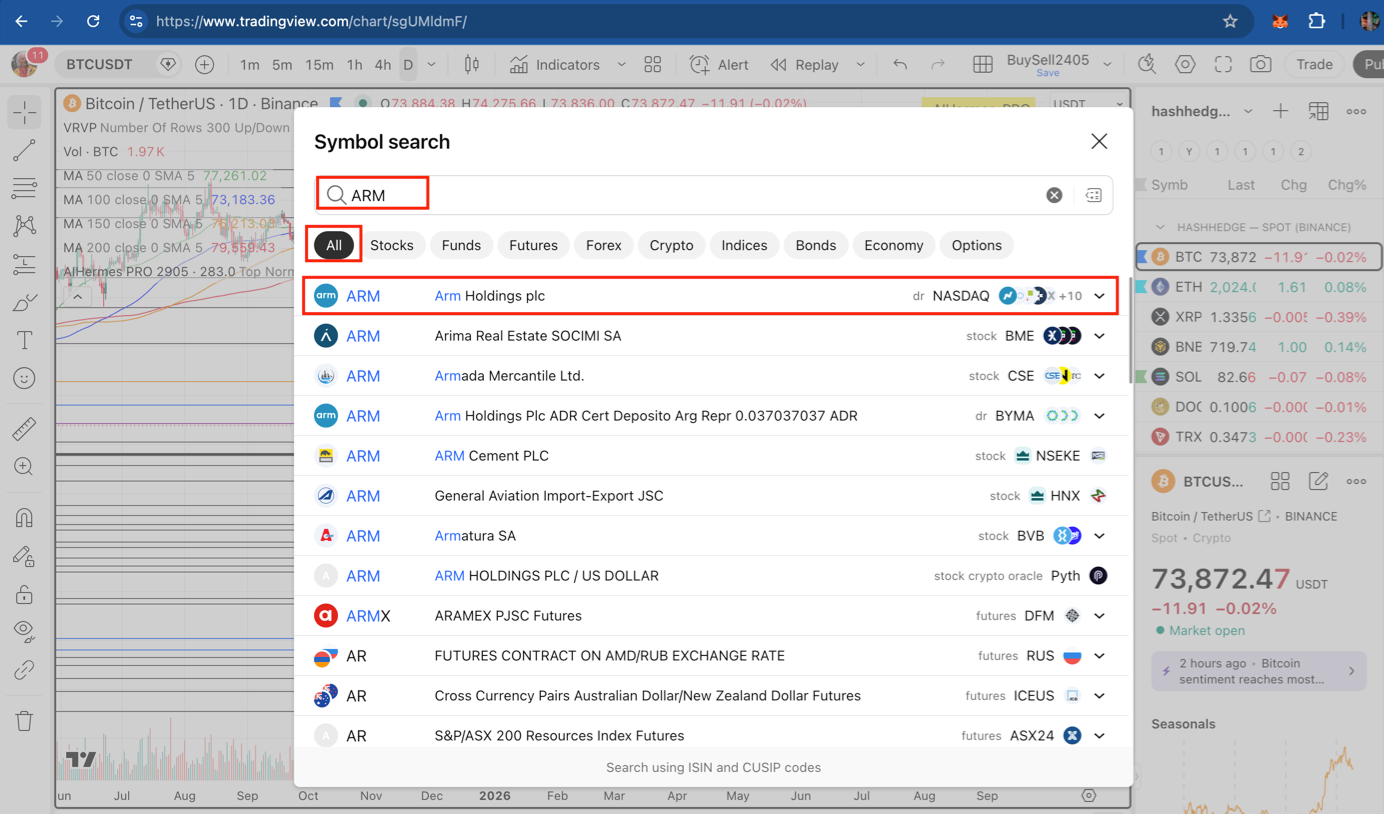Toggle hide all drawings eye icon
1385x814 pixels.
click(x=24, y=632)
